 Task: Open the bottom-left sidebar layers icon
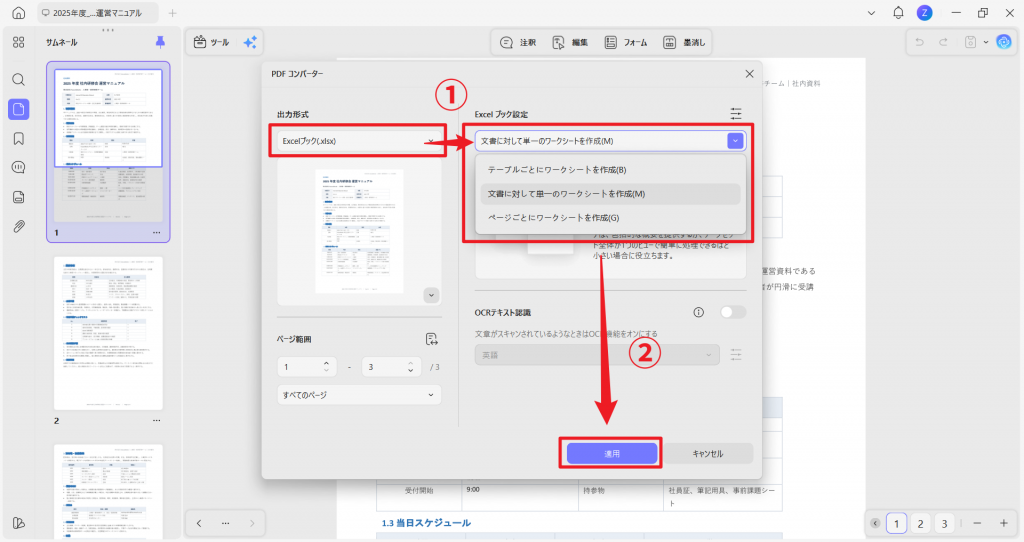coord(18,523)
